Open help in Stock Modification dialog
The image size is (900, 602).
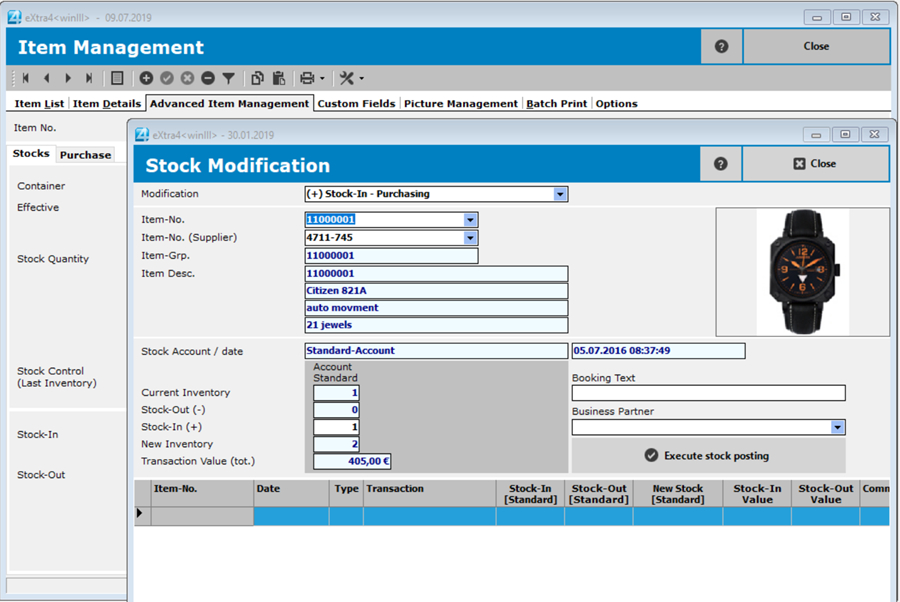click(x=720, y=164)
